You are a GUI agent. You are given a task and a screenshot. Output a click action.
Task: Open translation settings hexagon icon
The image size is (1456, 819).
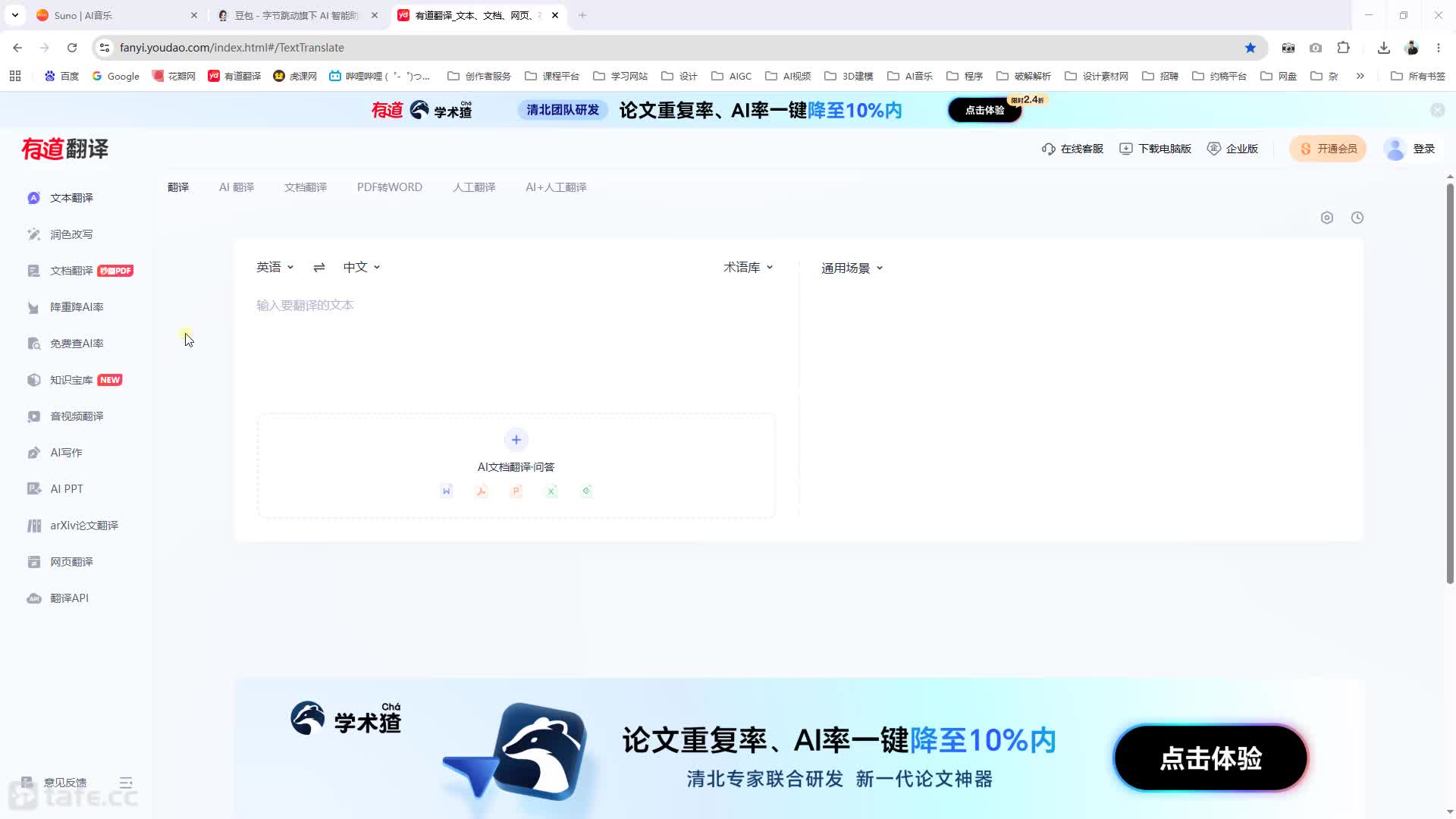[1327, 218]
